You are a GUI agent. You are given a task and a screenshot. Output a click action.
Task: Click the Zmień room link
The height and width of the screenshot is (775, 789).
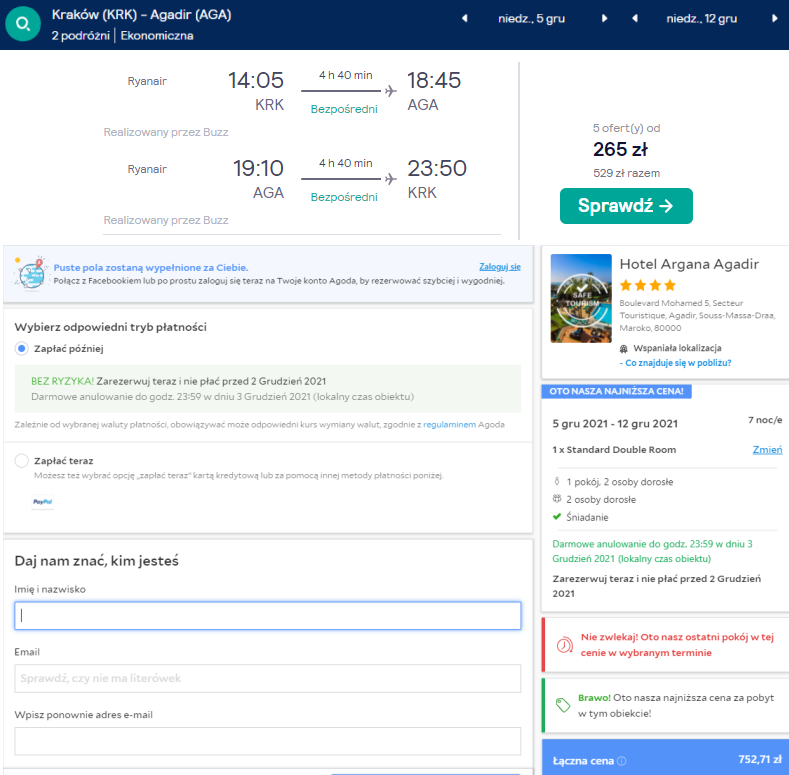pos(767,449)
